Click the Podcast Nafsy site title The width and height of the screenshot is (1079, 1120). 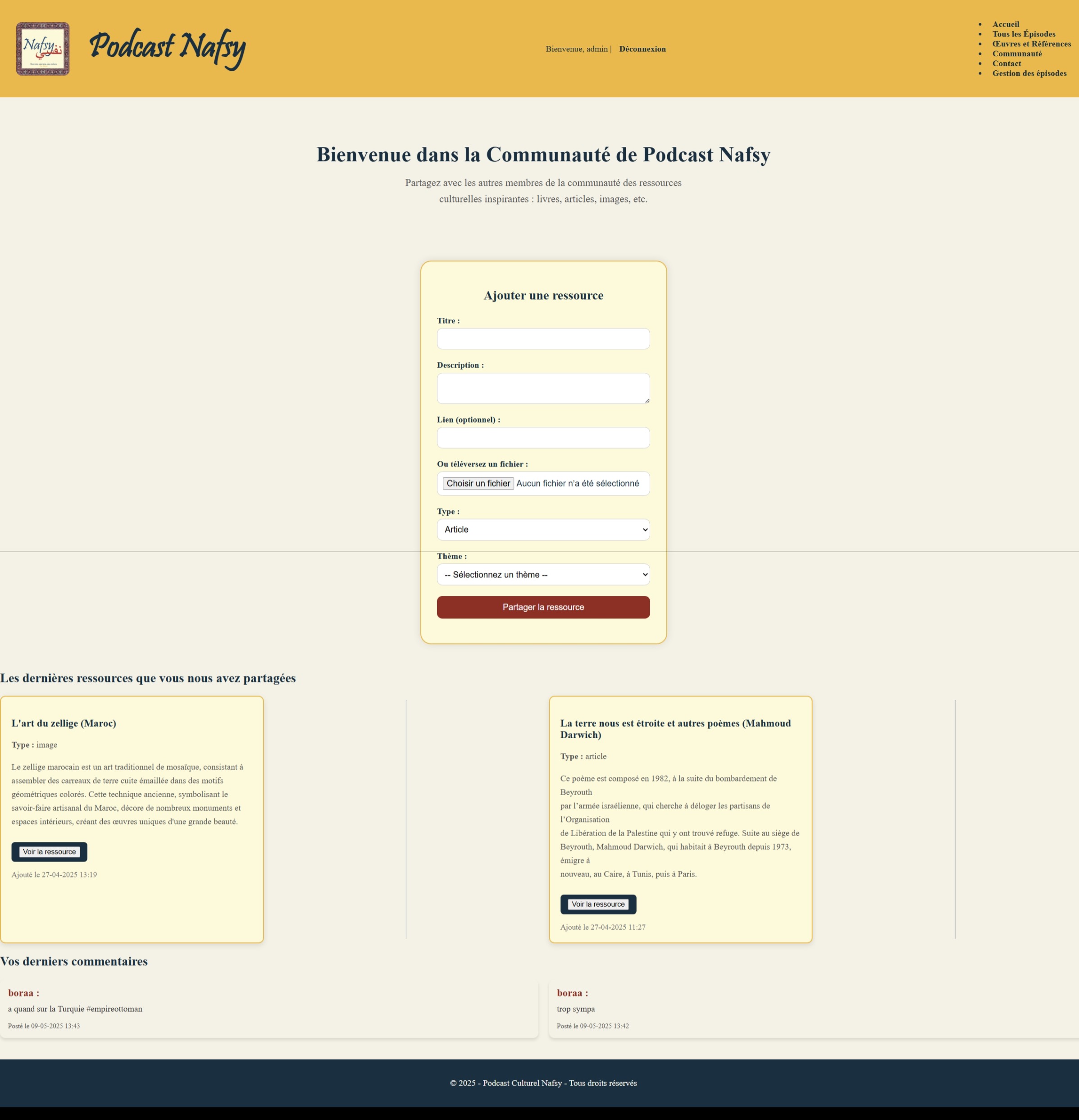tap(167, 48)
